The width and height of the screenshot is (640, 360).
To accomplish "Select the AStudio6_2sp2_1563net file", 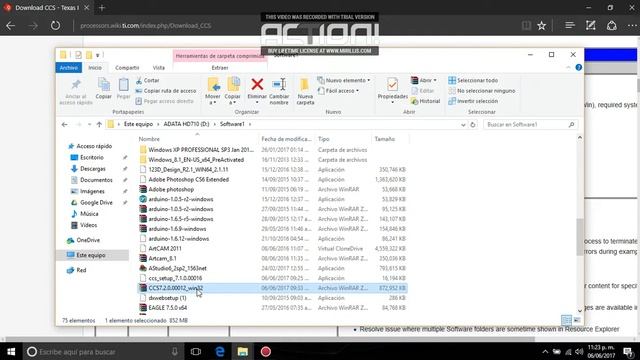I will coord(177,268).
